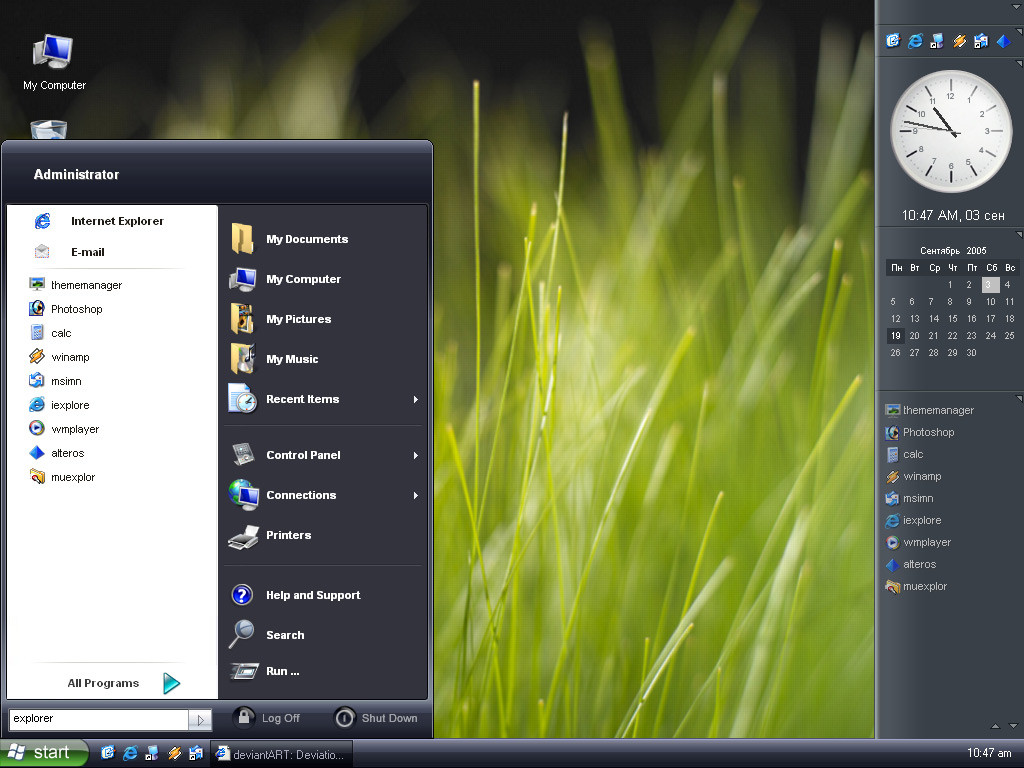Expand the Connections submenu arrow
Image resolution: width=1024 pixels, height=768 pixels.
click(x=415, y=496)
